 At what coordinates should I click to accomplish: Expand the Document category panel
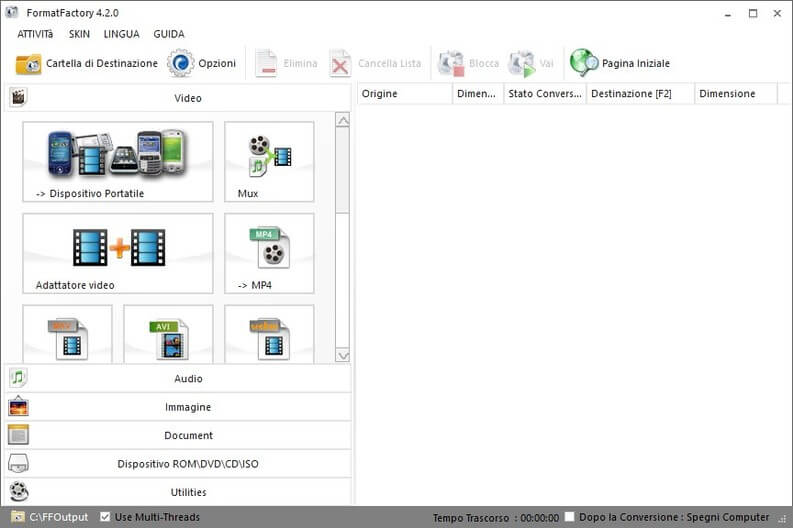point(178,435)
